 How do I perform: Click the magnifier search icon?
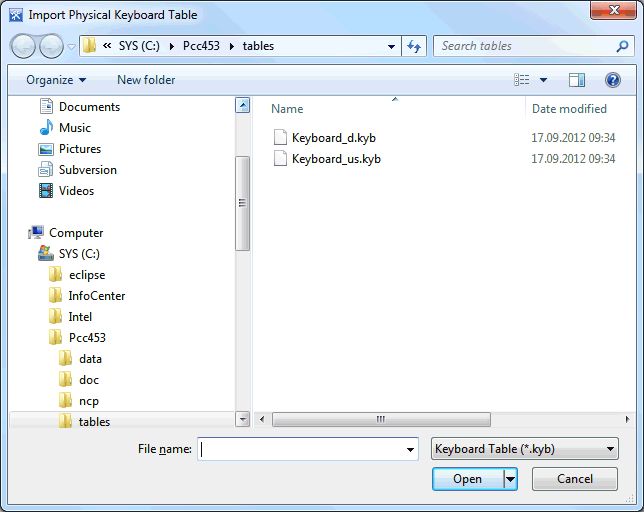point(623,46)
